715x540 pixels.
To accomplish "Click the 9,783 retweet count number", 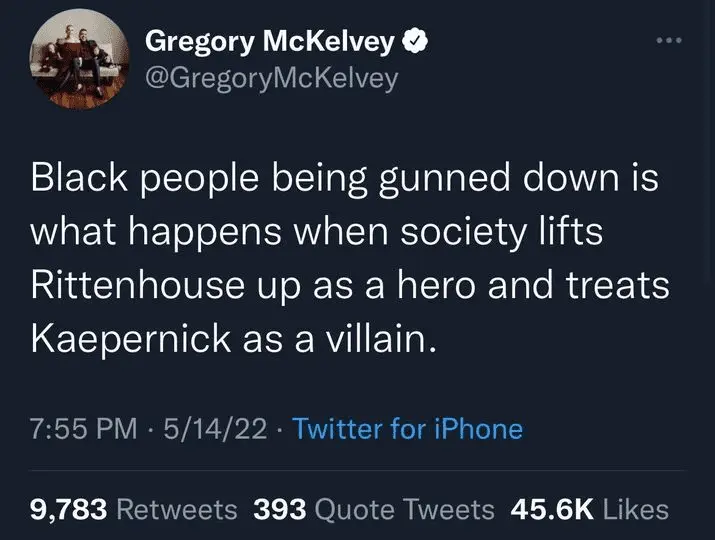I will (69, 509).
